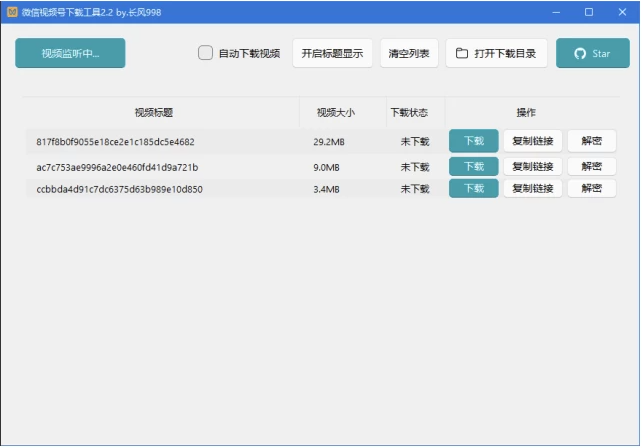Turn on title display

[332, 53]
